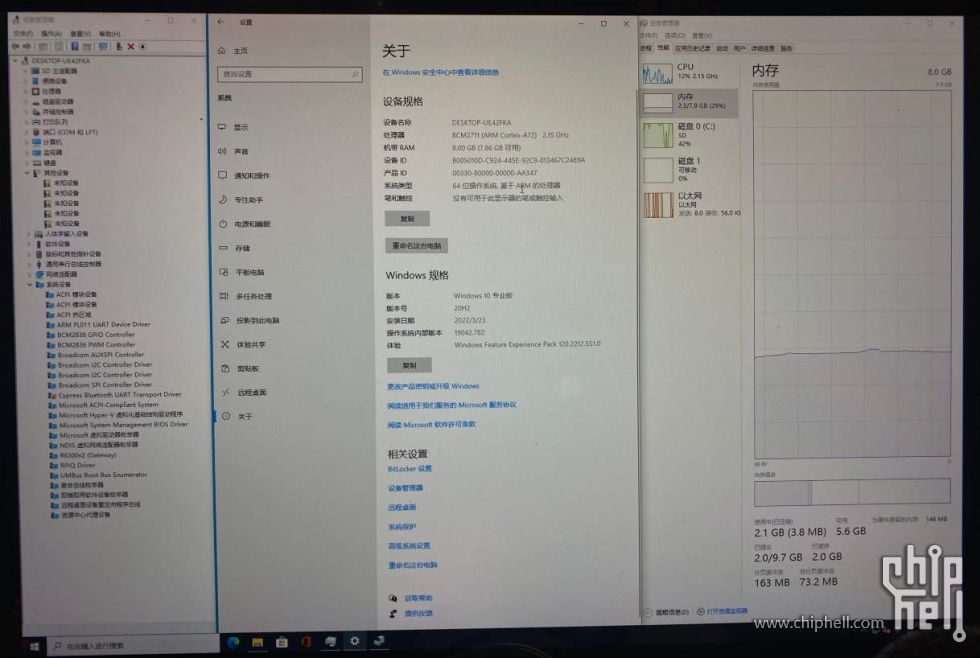Image resolution: width=980 pixels, height=658 pixels.
Task: Switch to 应用历史记录 tab in Task Manager
Action: point(692,48)
